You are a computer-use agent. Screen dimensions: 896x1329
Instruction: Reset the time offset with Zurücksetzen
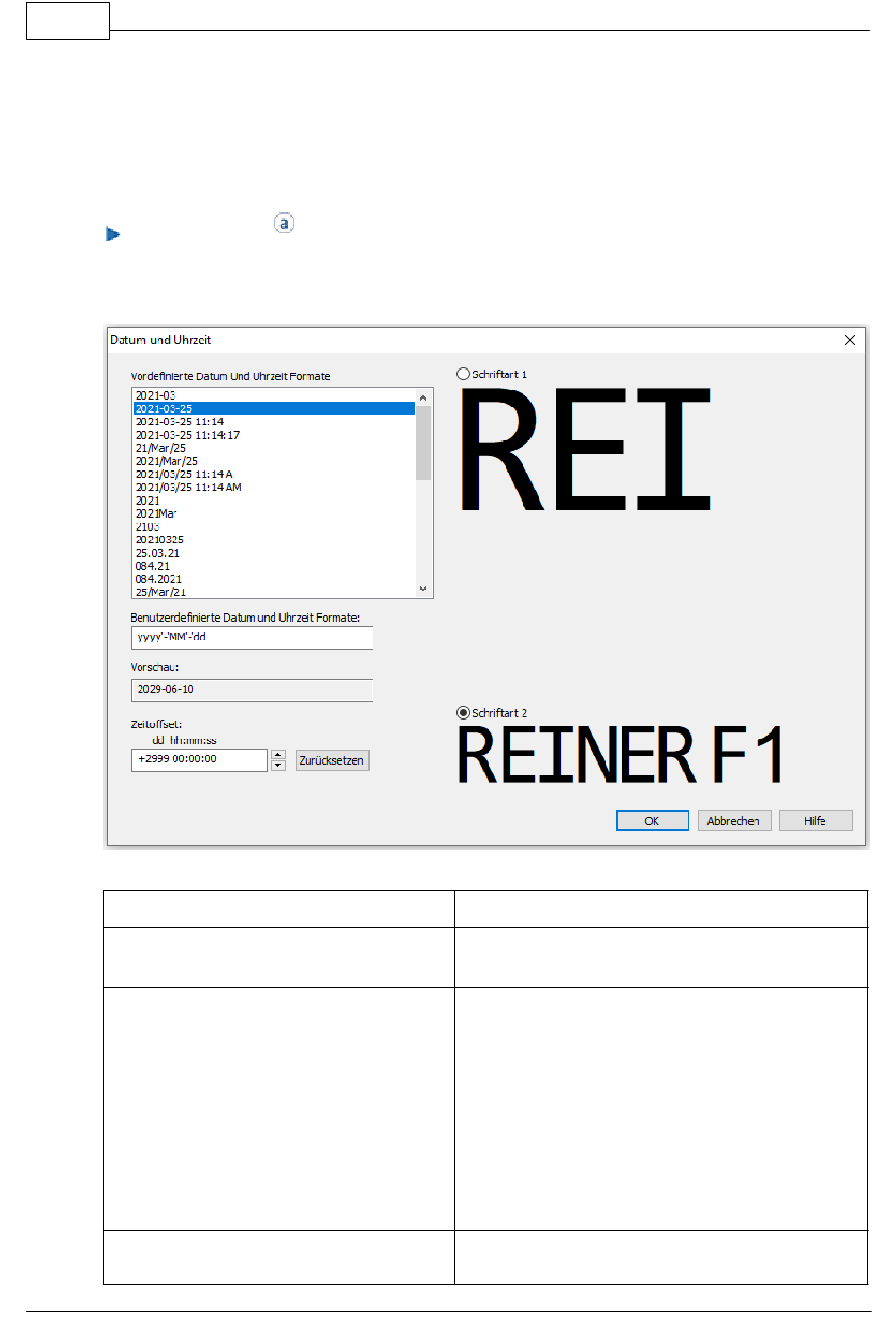point(332,760)
